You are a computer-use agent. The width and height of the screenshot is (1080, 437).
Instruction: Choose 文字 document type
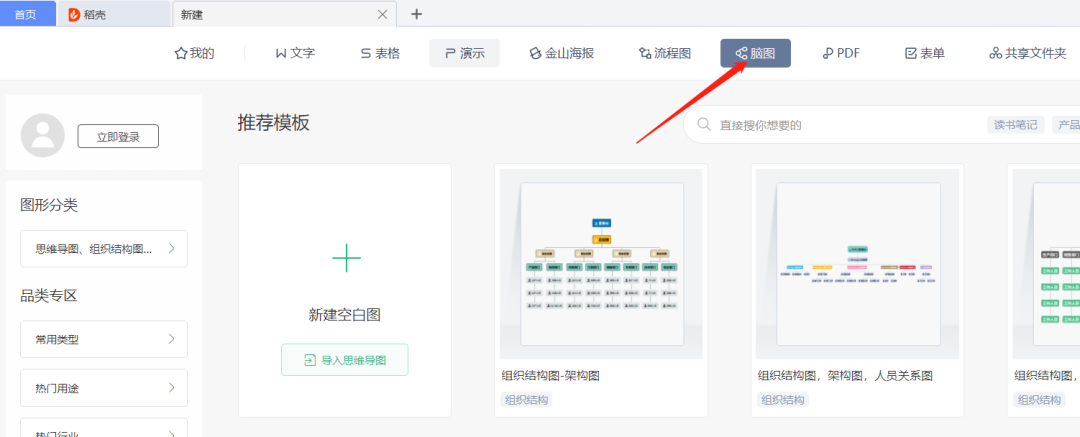click(295, 53)
